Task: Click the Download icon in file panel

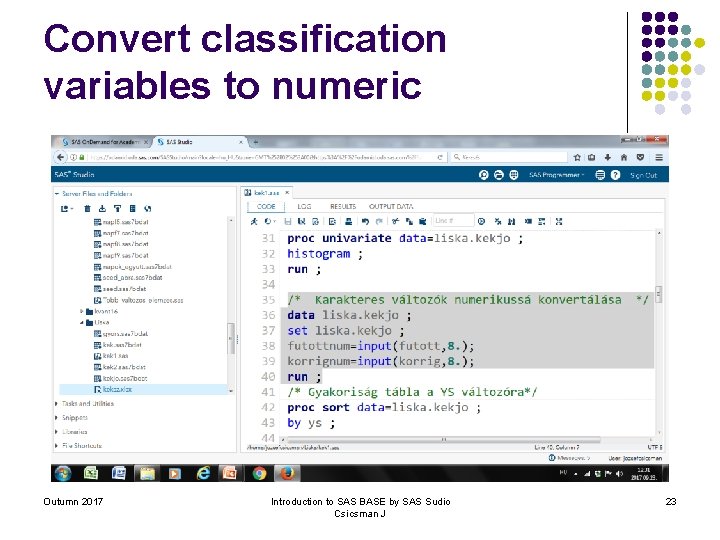Action: [102, 209]
